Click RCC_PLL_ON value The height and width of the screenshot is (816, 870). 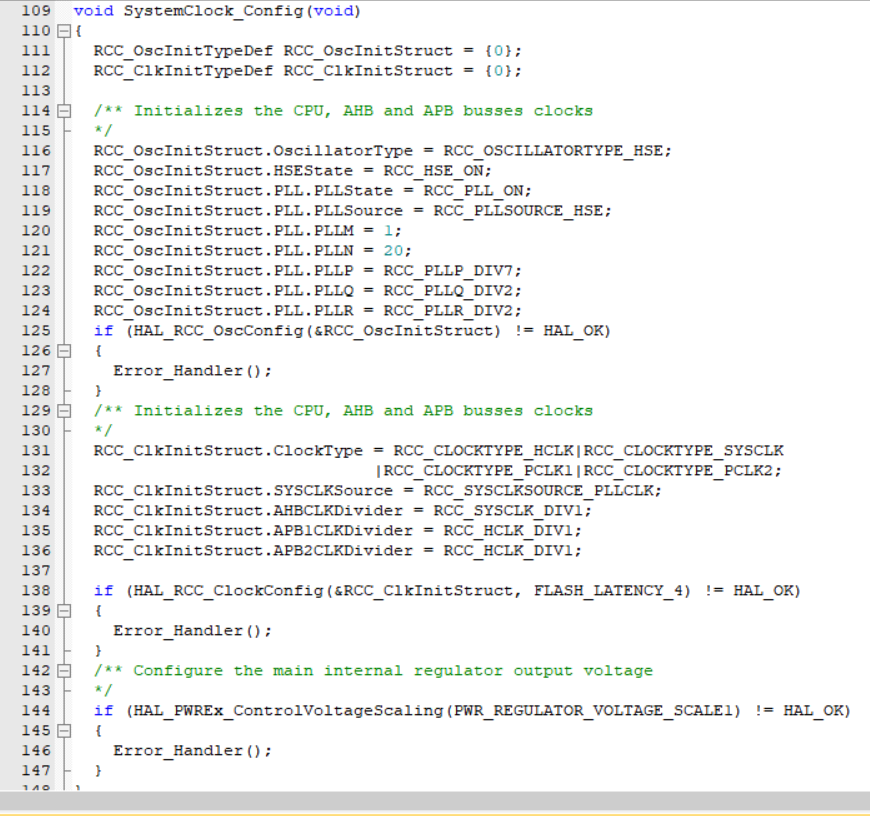point(473,191)
